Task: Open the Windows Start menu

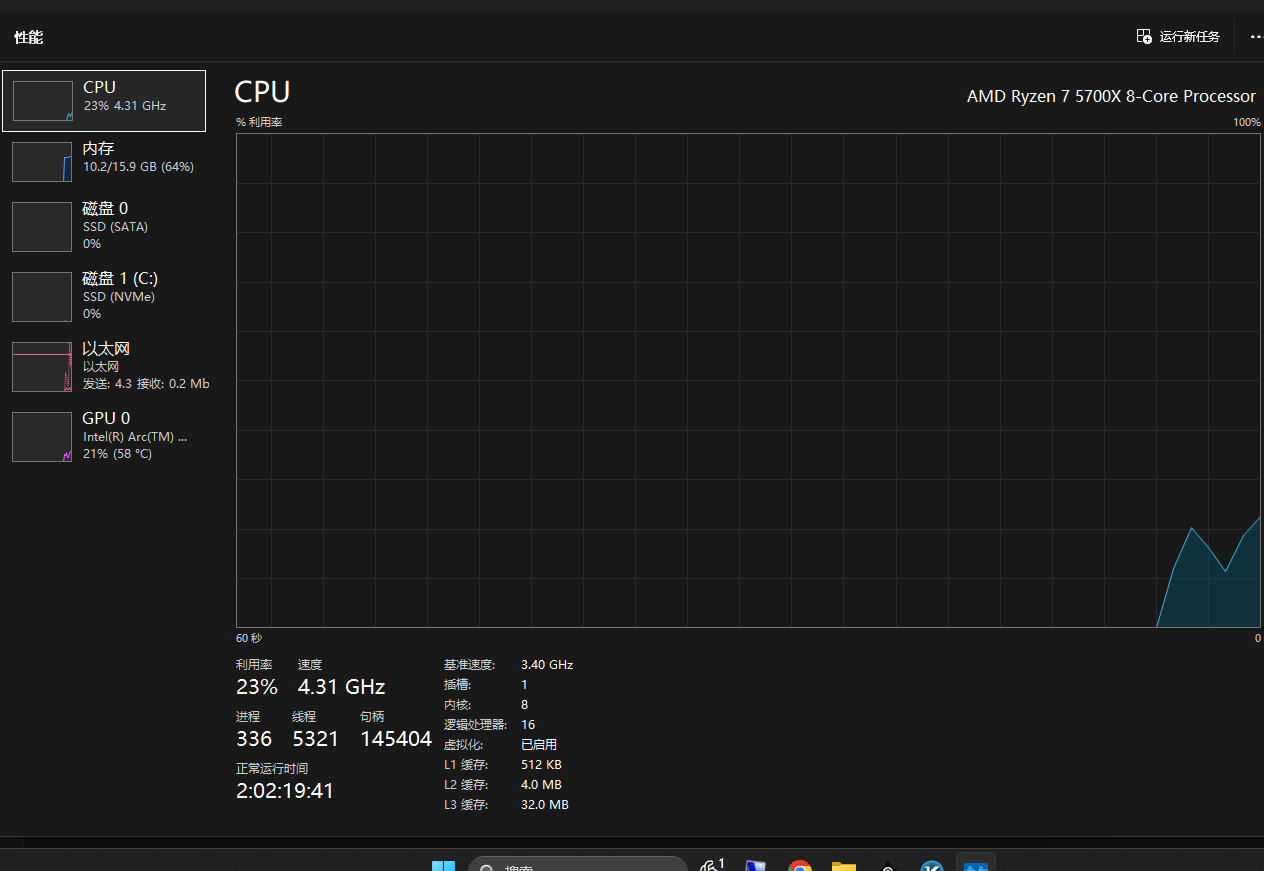Action: (443, 866)
